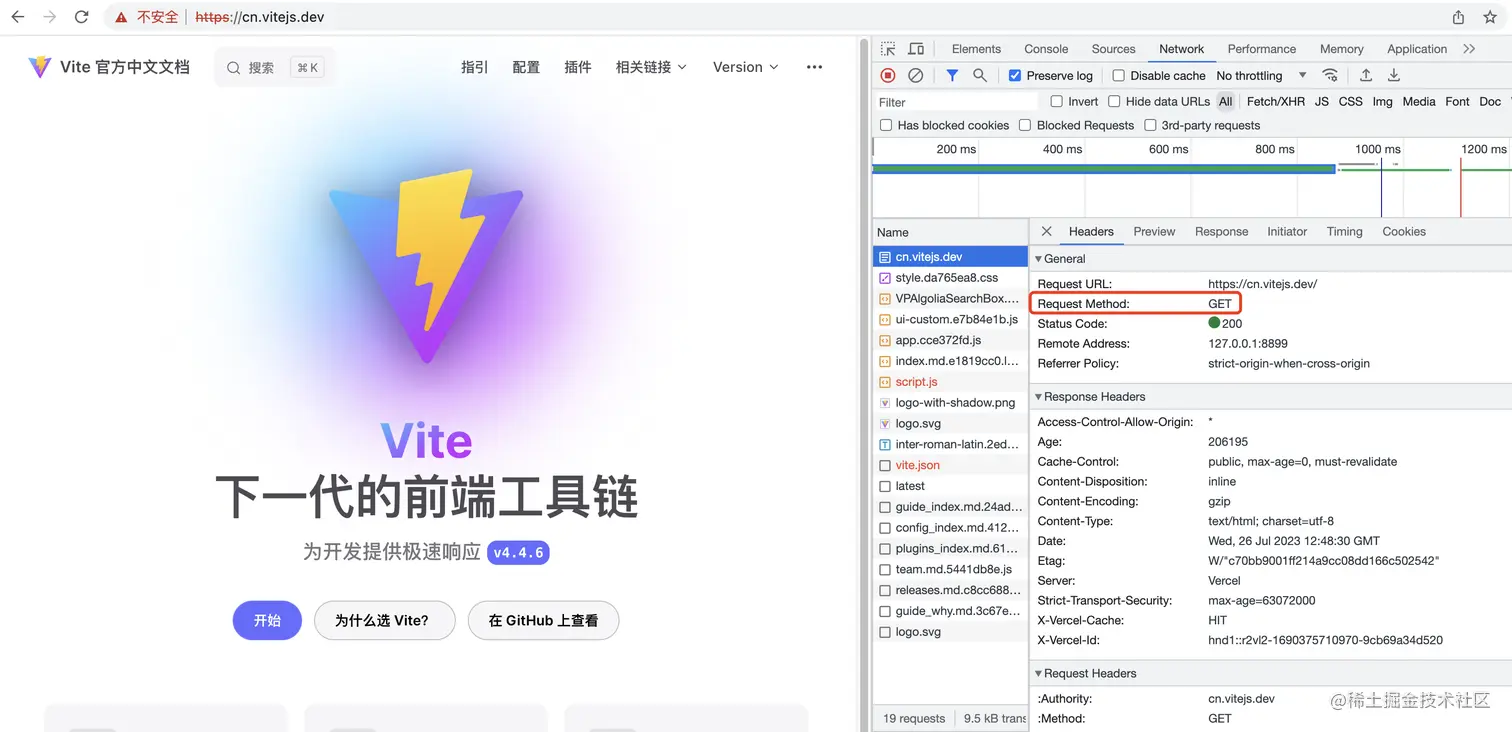Open the extra three-dots menu in navbar
The width and height of the screenshot is (1512, 732).
[814, 67]
